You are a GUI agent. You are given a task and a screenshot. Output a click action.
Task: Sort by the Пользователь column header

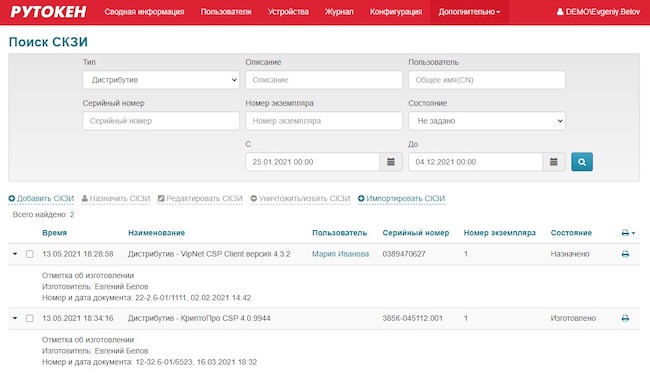[340, 233]
